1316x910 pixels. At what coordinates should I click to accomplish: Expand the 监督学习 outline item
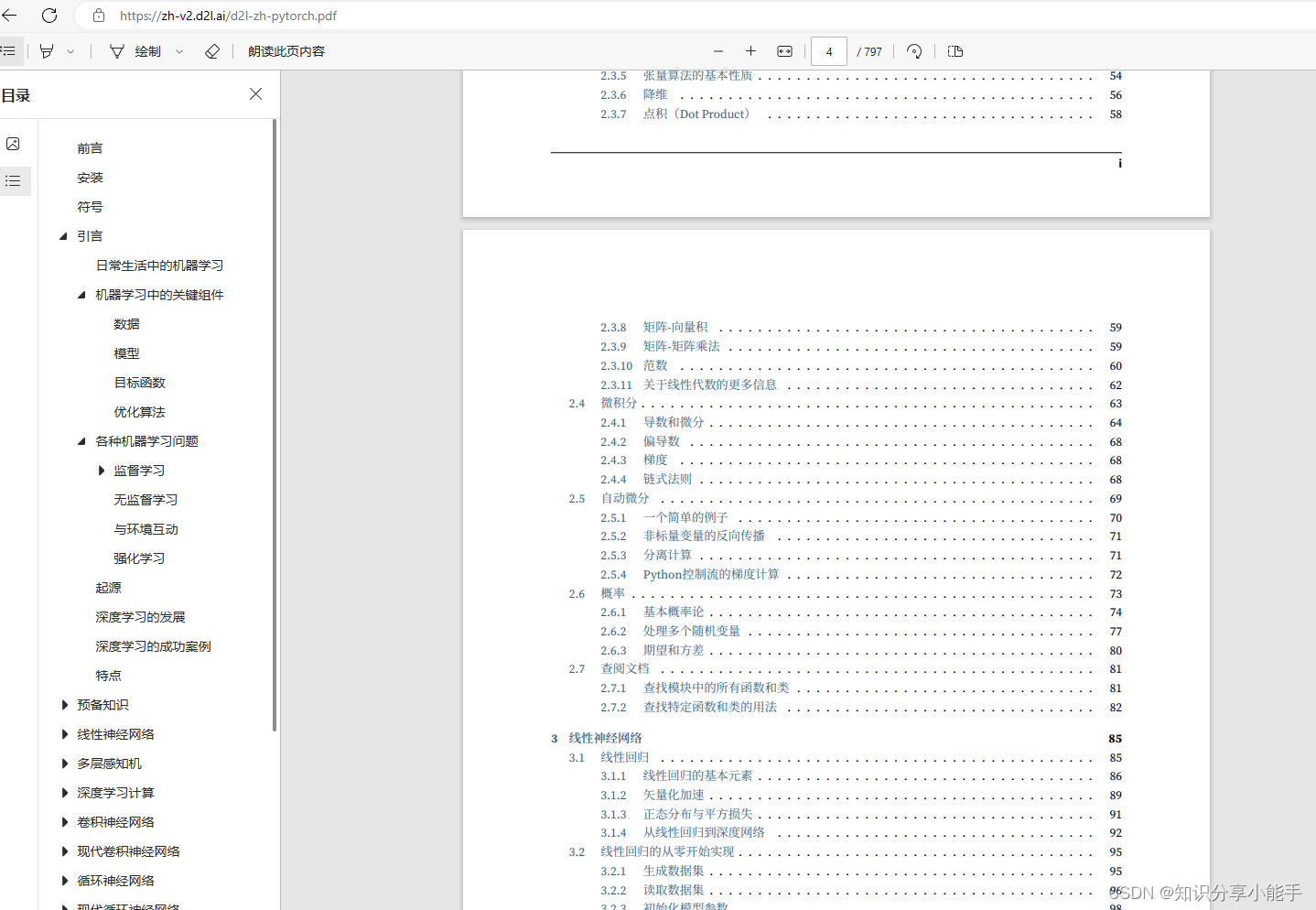click(x=101, y=471)
